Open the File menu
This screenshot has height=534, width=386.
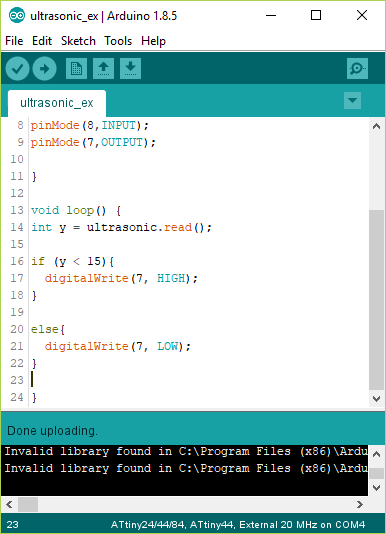[x=14, y=41]
